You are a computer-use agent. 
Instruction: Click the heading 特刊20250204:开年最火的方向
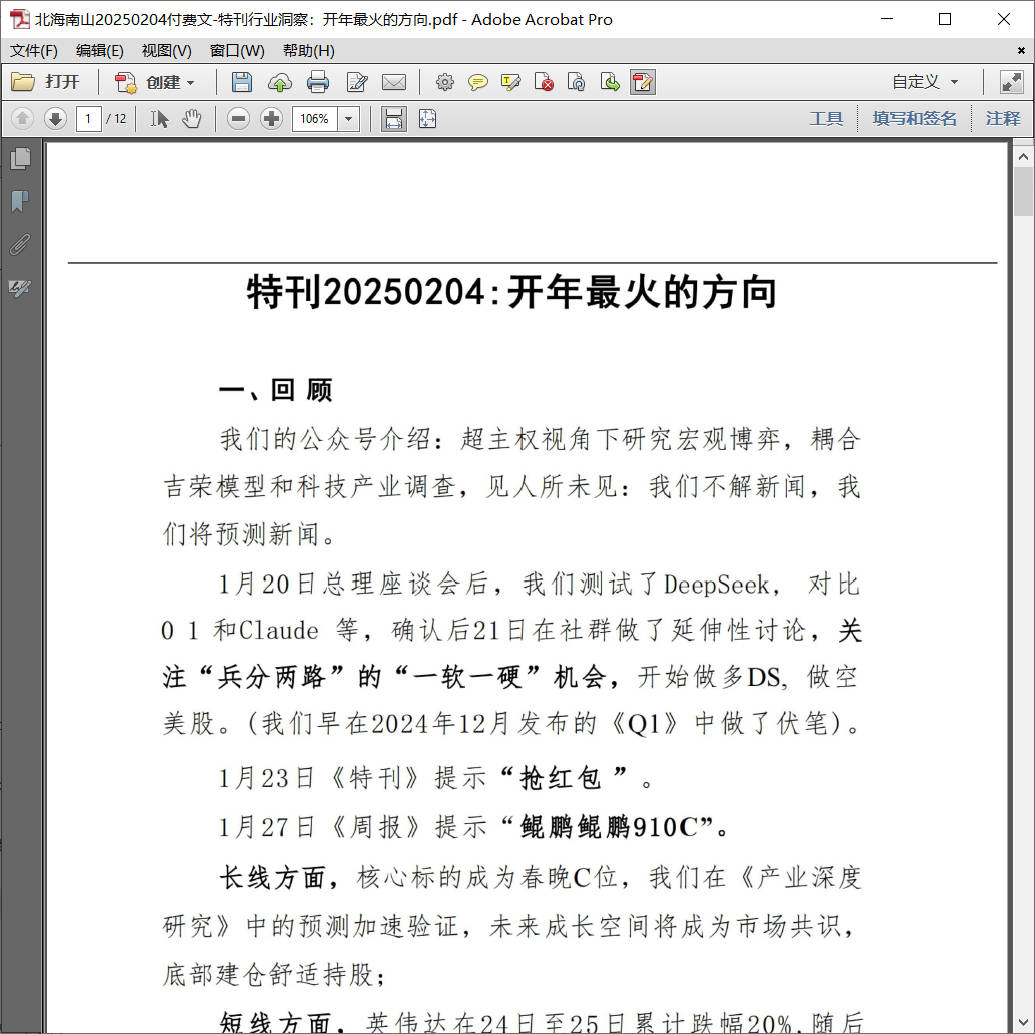(x=512, y=293)
